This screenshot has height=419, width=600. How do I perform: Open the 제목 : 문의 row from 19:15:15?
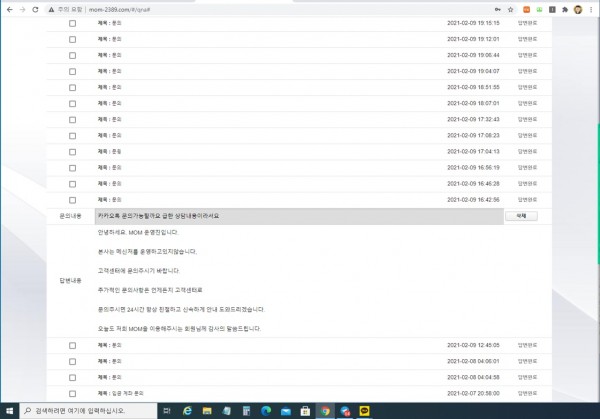[109, 23]
